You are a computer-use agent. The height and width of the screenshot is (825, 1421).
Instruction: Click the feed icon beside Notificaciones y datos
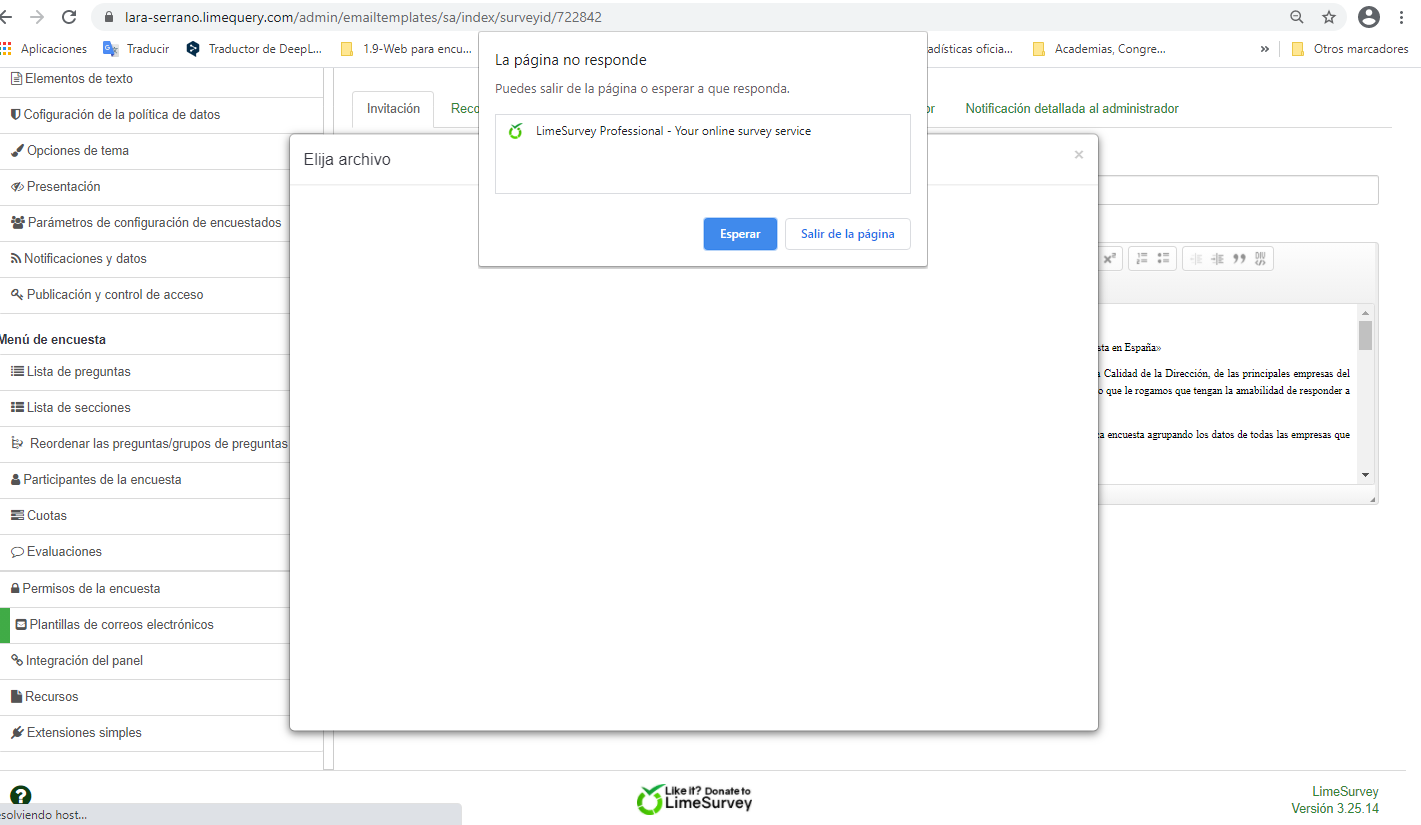(x=16, y=259)
